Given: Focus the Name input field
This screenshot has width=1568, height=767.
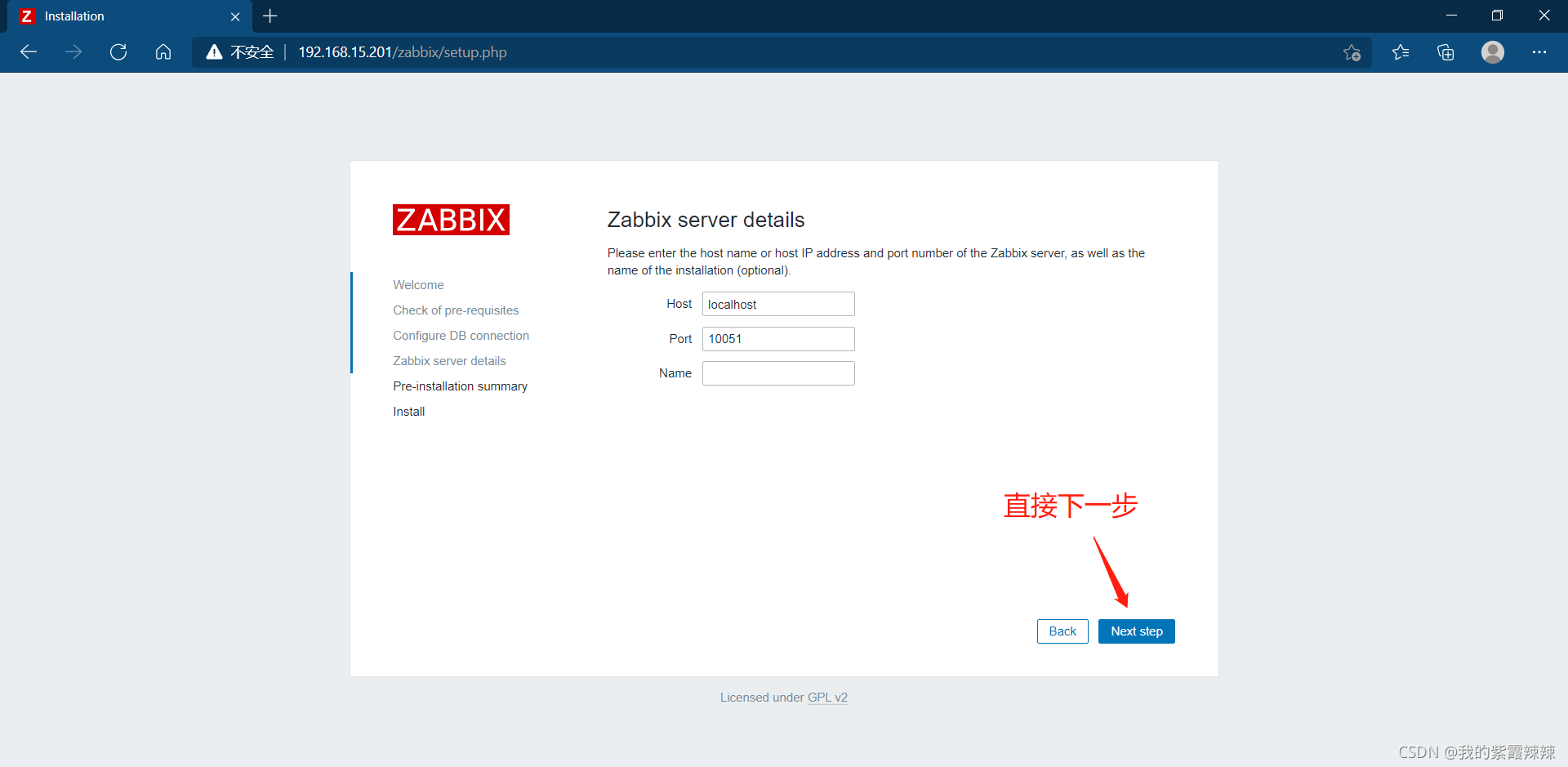Looking at the screenshot, I should (778, 373).
